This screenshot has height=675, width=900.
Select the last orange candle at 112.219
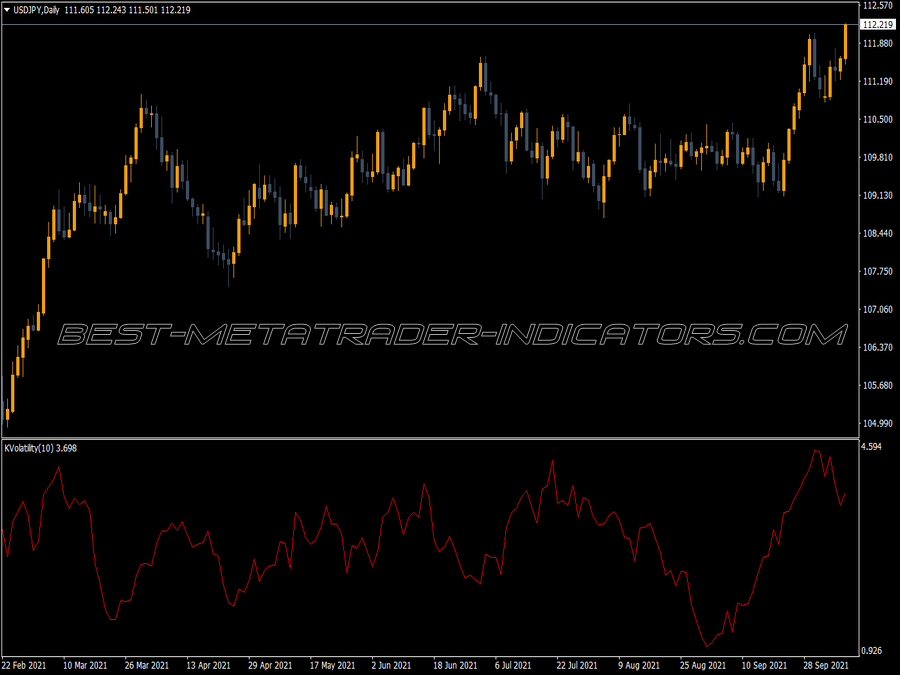tap(845, 42)
